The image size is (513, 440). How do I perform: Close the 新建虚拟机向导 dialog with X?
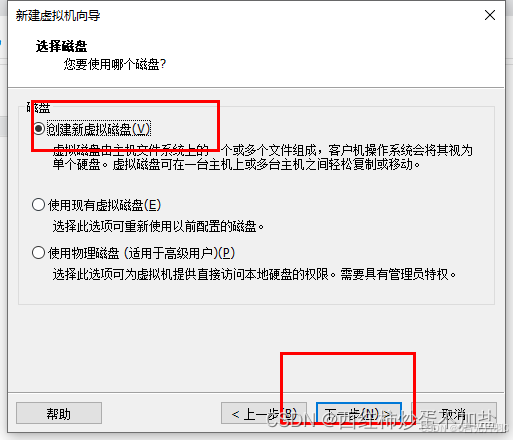tap(490, 15)
